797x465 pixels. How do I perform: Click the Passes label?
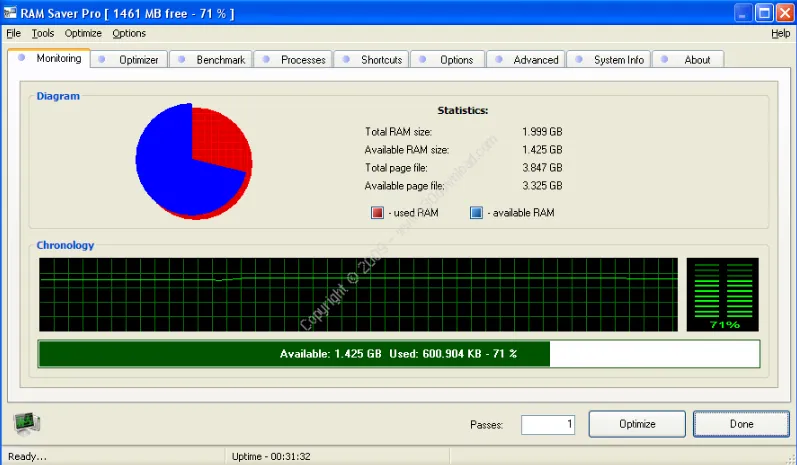coord(486,424)
